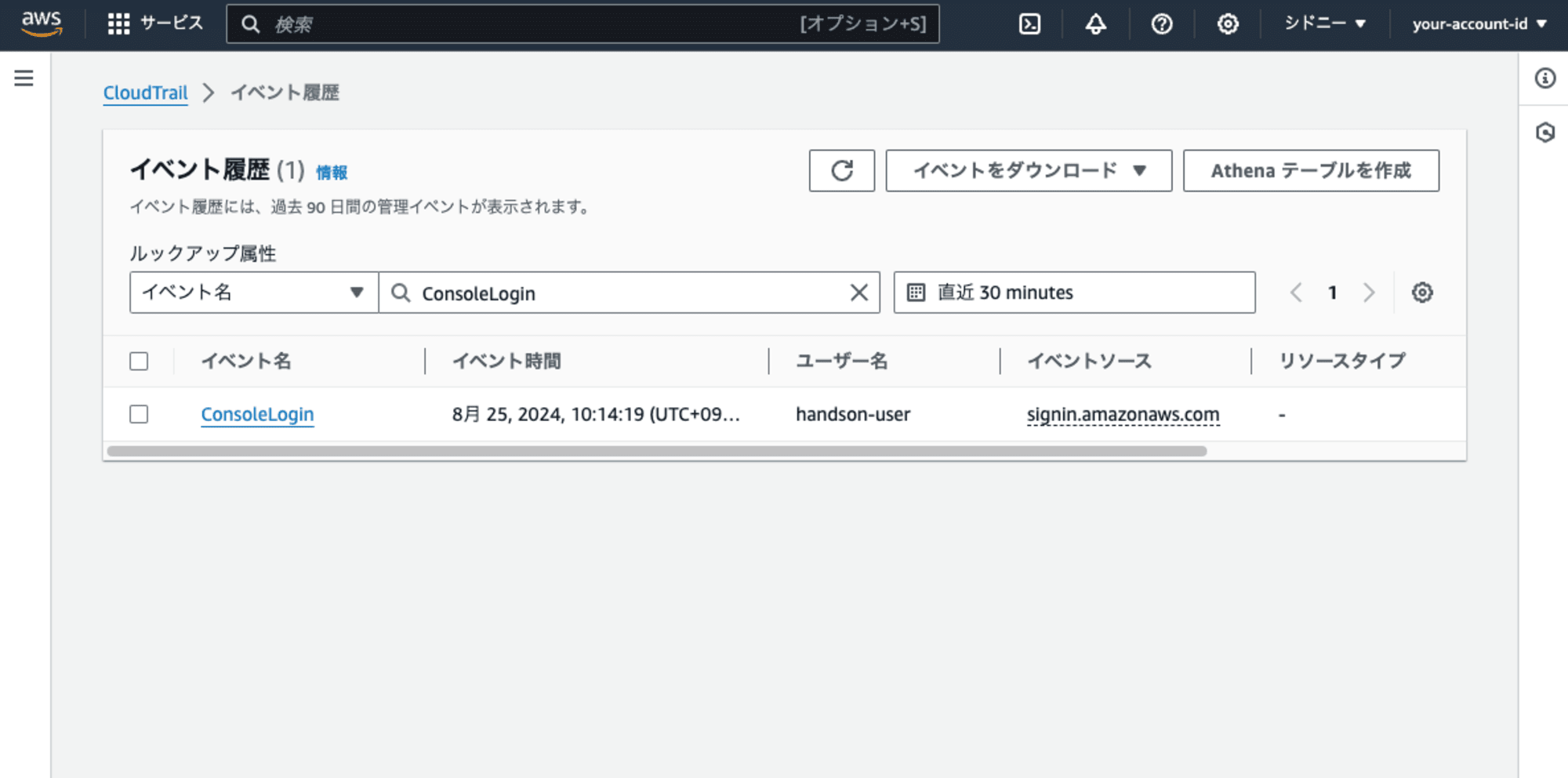Check the ConsoleLogin event row checkbox
Screen dimensions: 1568x778
pos(139,414)
